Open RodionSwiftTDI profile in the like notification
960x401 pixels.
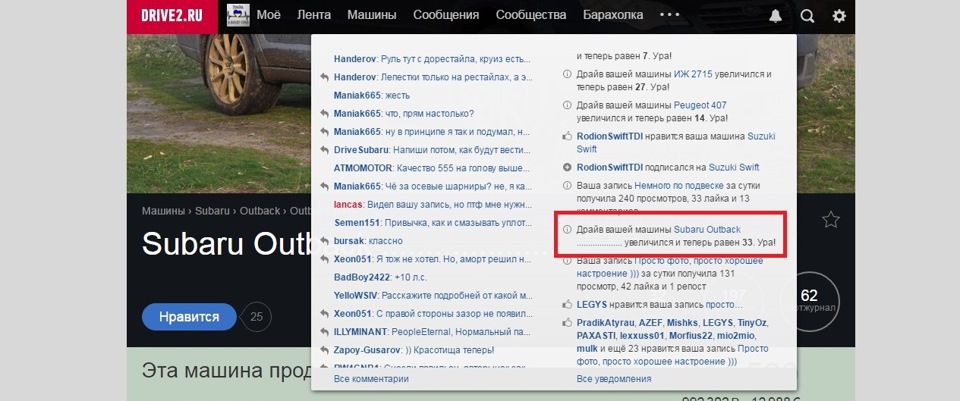click(x=610, y=136)
